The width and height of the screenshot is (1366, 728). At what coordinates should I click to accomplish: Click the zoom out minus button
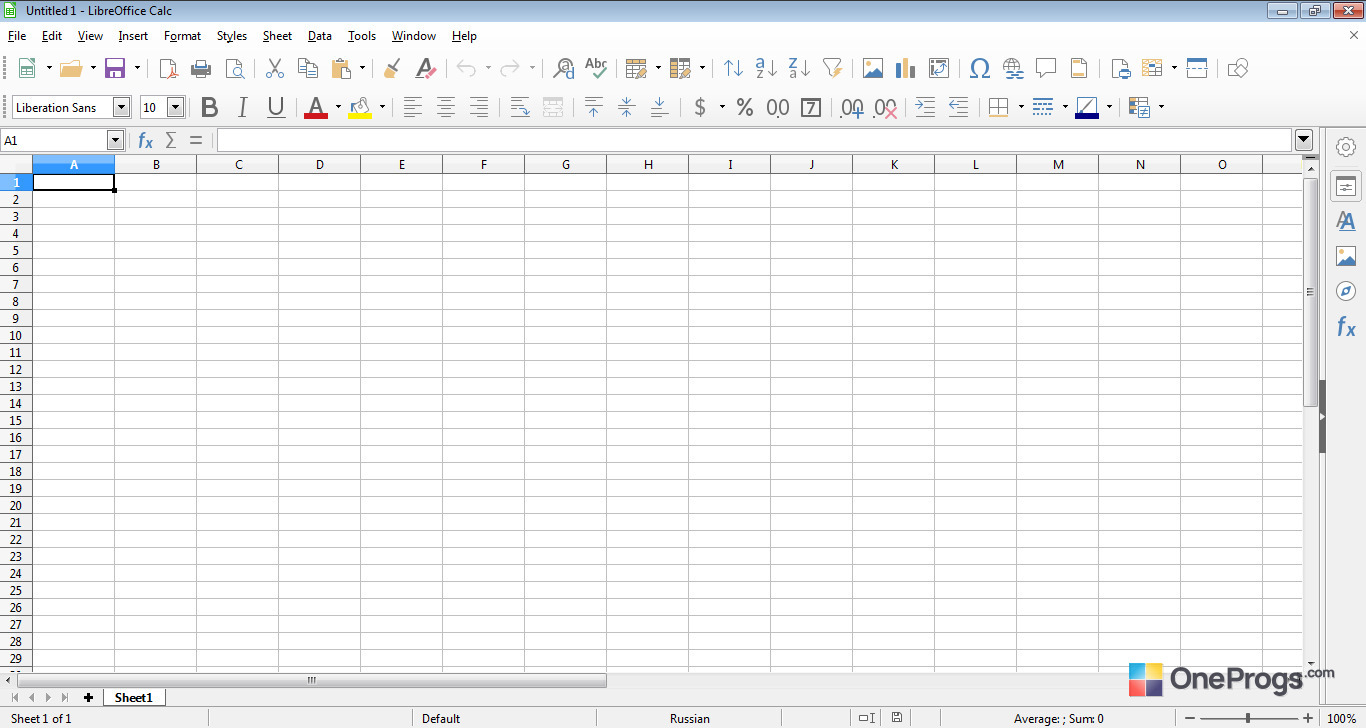coord(1190,718)
